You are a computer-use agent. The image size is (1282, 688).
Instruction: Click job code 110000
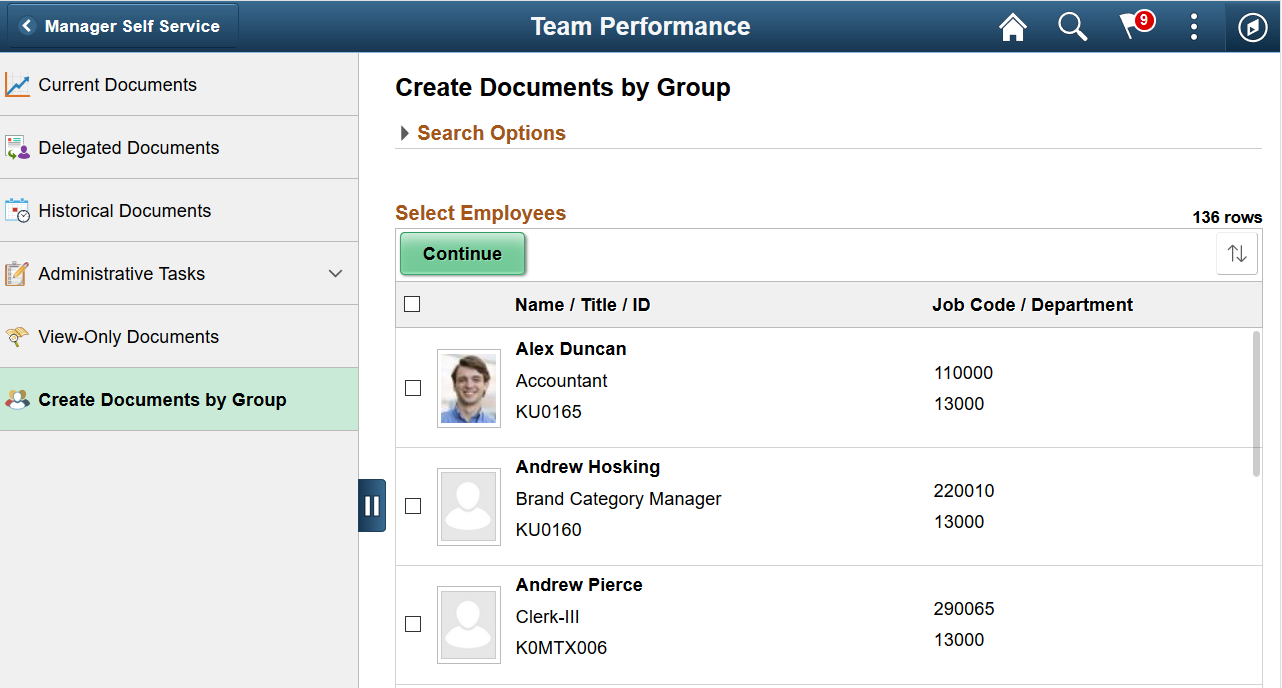(964, 373)
